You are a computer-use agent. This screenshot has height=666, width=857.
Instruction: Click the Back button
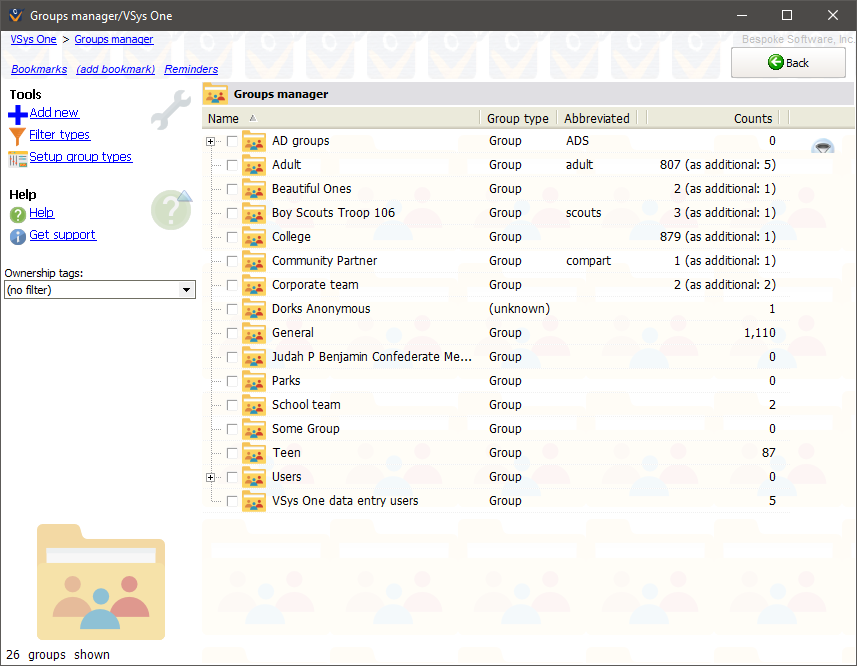pyautogui.click(x=788, y=62)
